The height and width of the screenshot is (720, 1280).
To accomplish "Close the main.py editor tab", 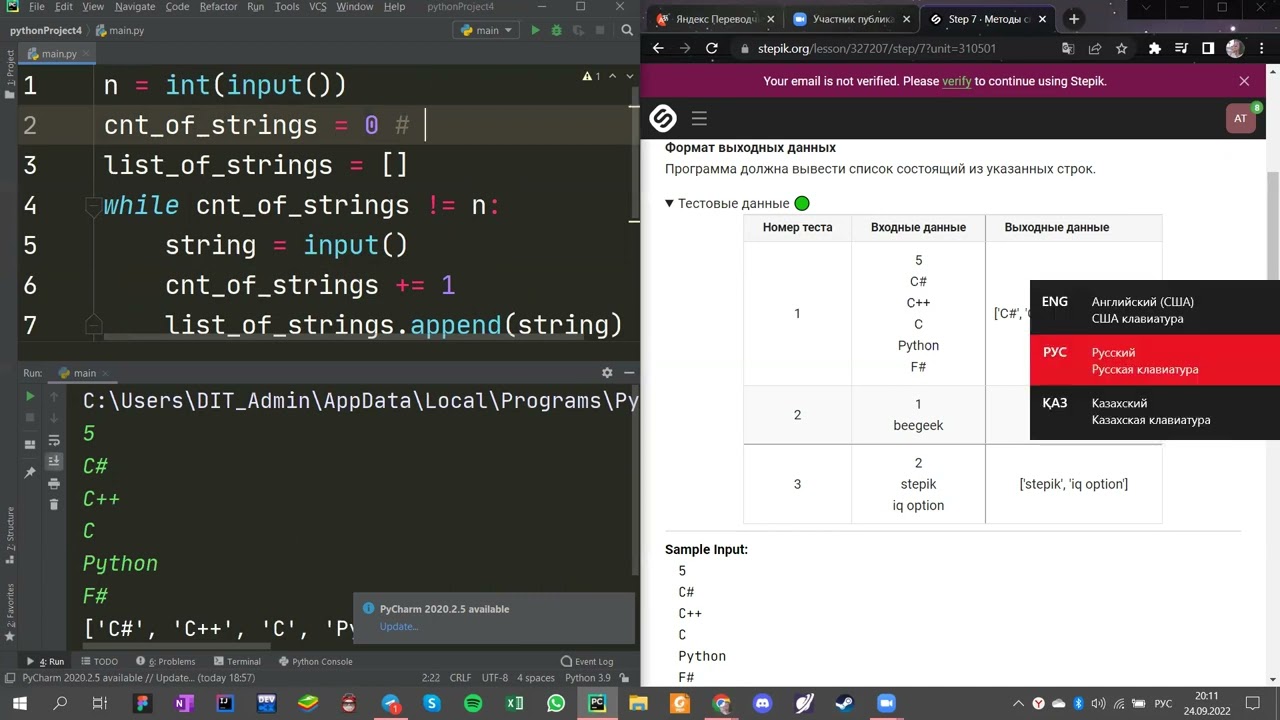I will (87, 54).
